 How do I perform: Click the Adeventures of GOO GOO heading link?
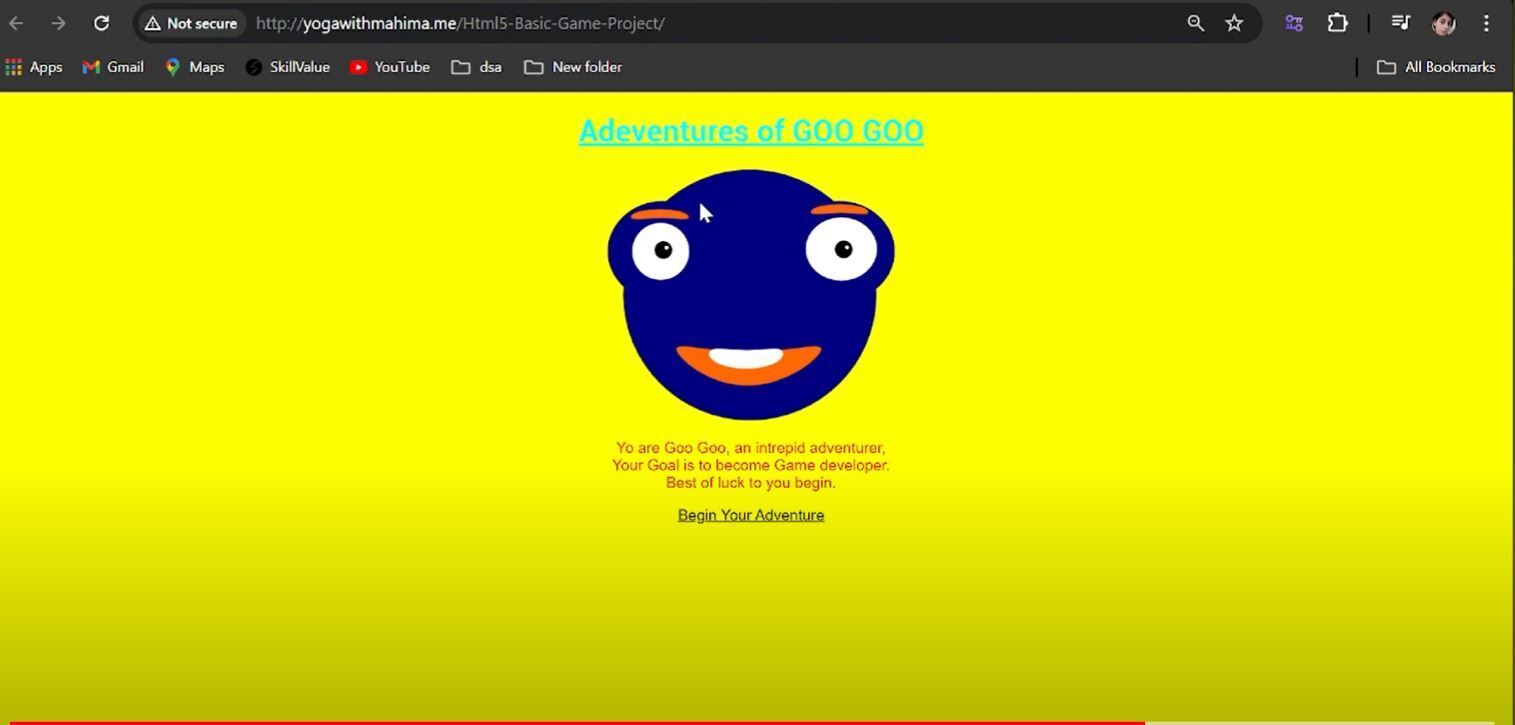tap(751, 131)
